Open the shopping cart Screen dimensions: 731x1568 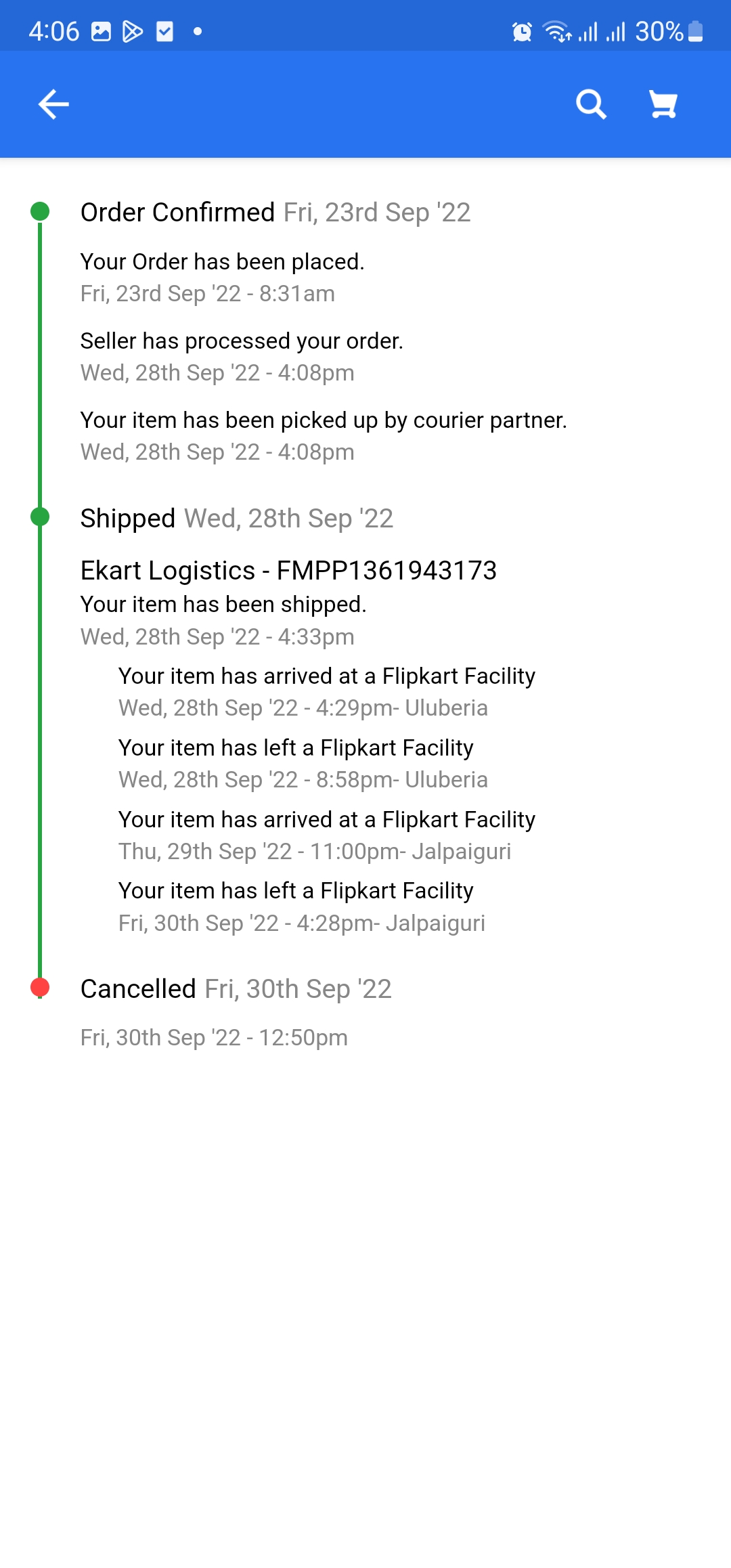[x=663, y=104]
